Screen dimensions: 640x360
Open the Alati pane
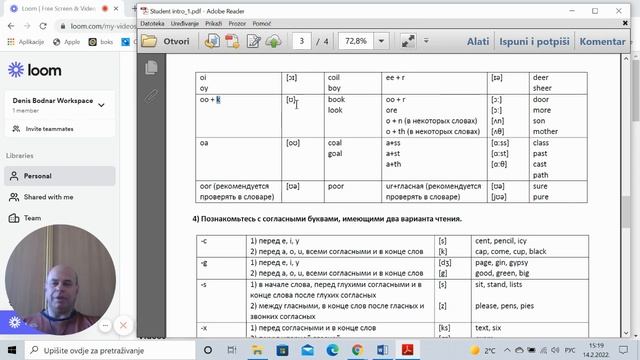click(478, 41)
